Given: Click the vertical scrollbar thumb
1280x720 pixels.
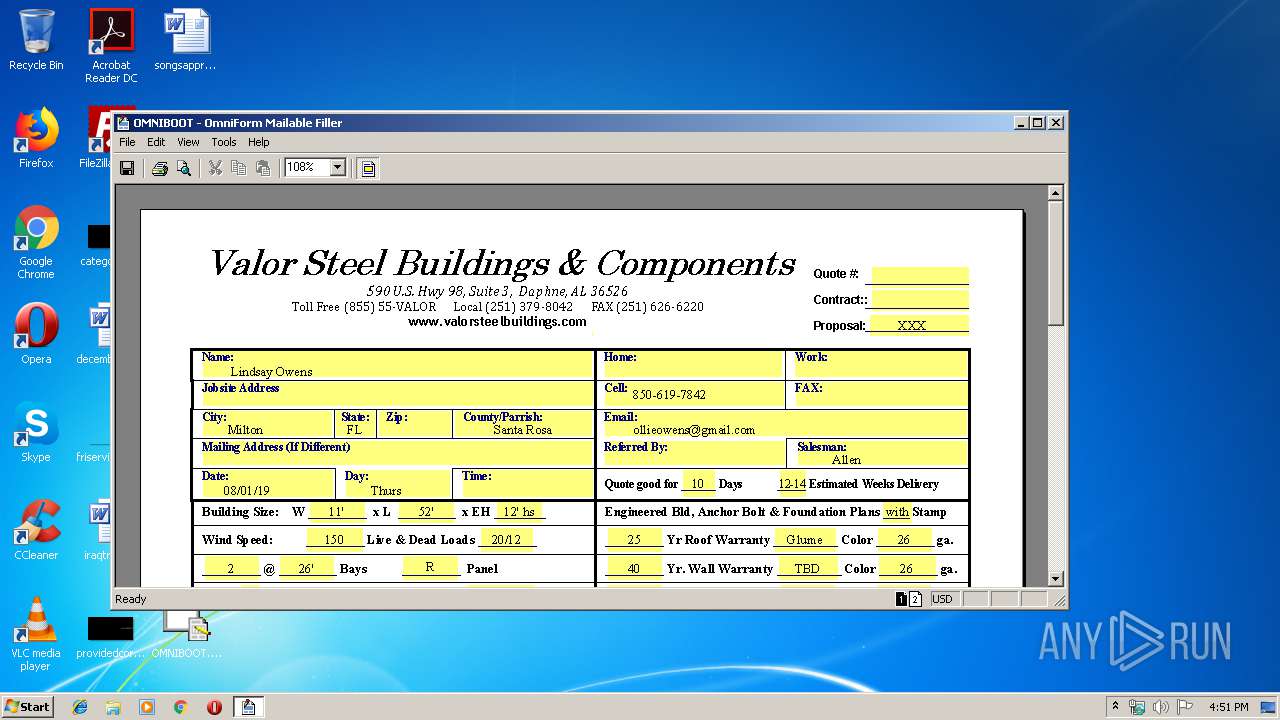Looking at the screenshot, I should [1055, 263].
